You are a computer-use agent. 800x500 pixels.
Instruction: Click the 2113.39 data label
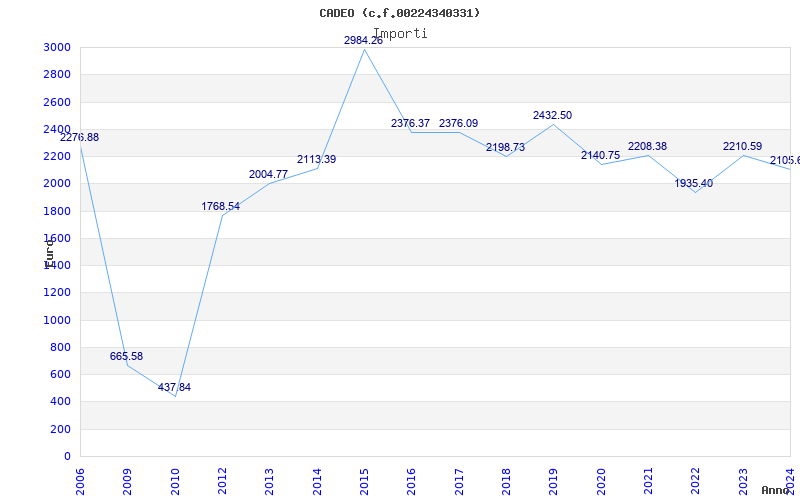coord(316,159)
